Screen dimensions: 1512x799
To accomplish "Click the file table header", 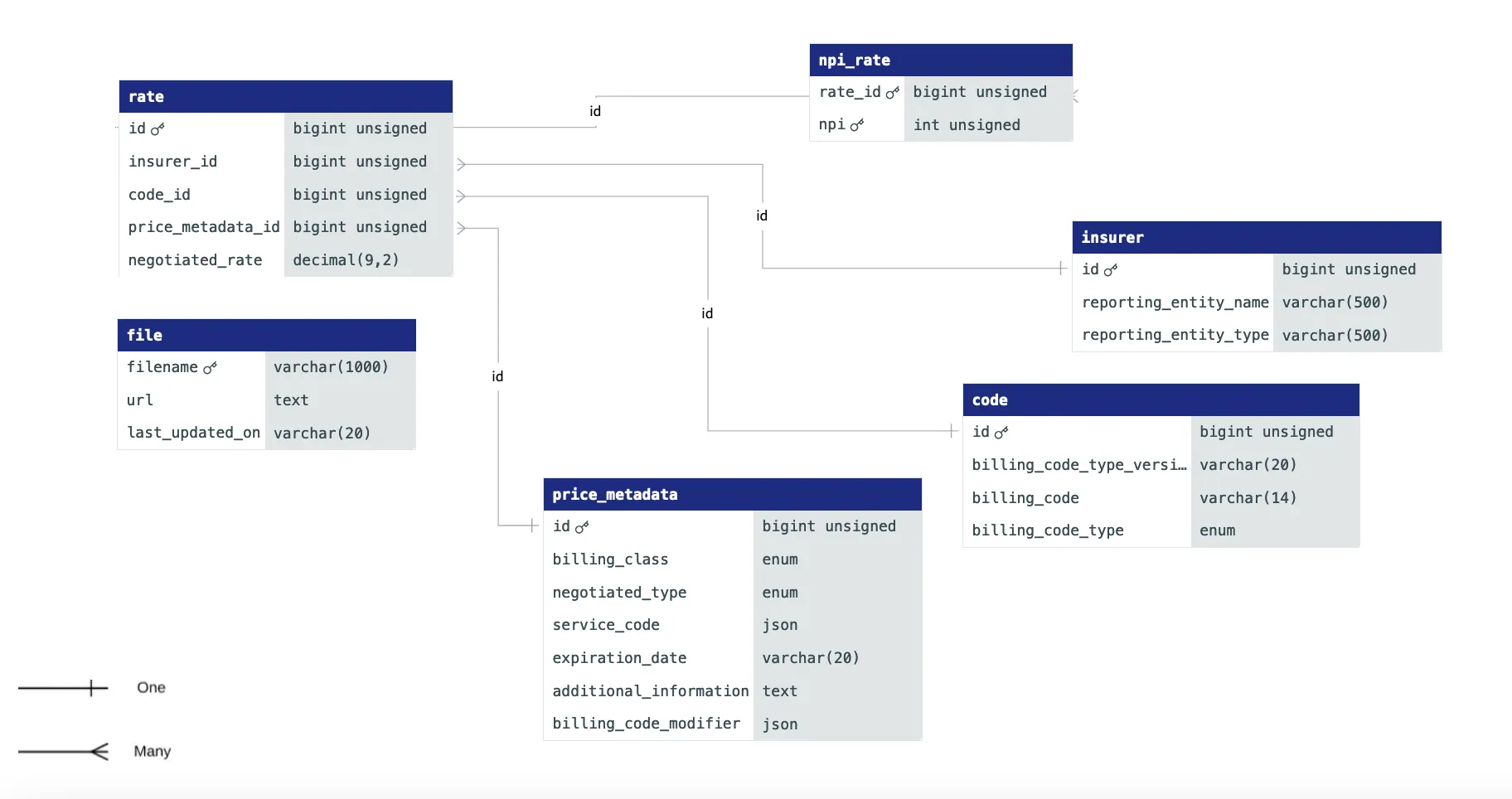I will coord(266,336).
